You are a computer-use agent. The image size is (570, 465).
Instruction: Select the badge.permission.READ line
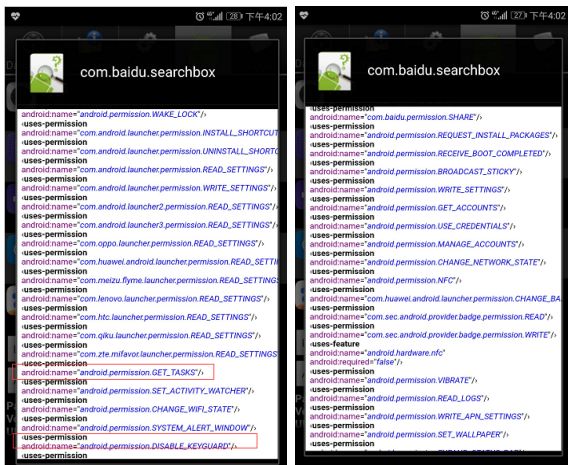click(x=431, y=317)
